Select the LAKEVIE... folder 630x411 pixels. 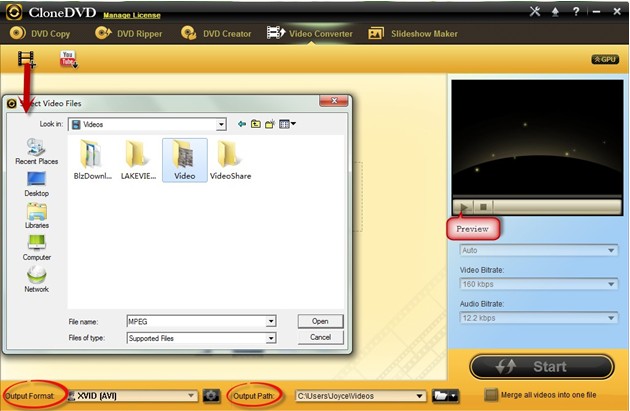[138, 160]
